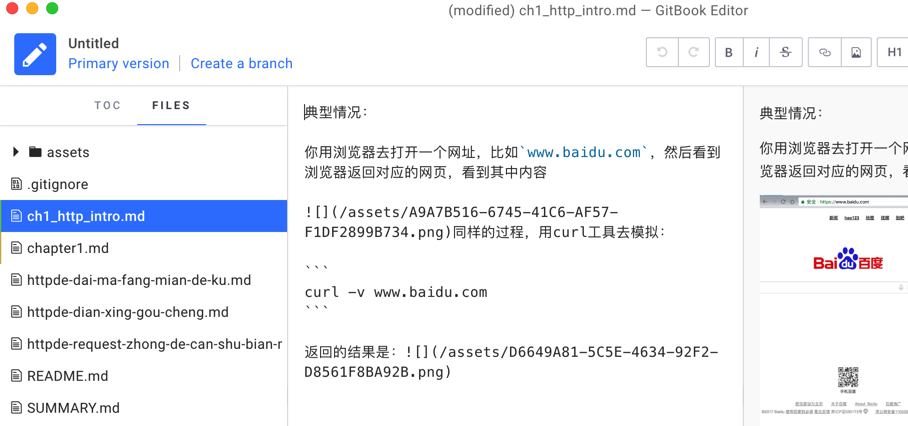Screen dimensions: 908x426
Task: Toggle bold formatting
Action: point(728,53)
